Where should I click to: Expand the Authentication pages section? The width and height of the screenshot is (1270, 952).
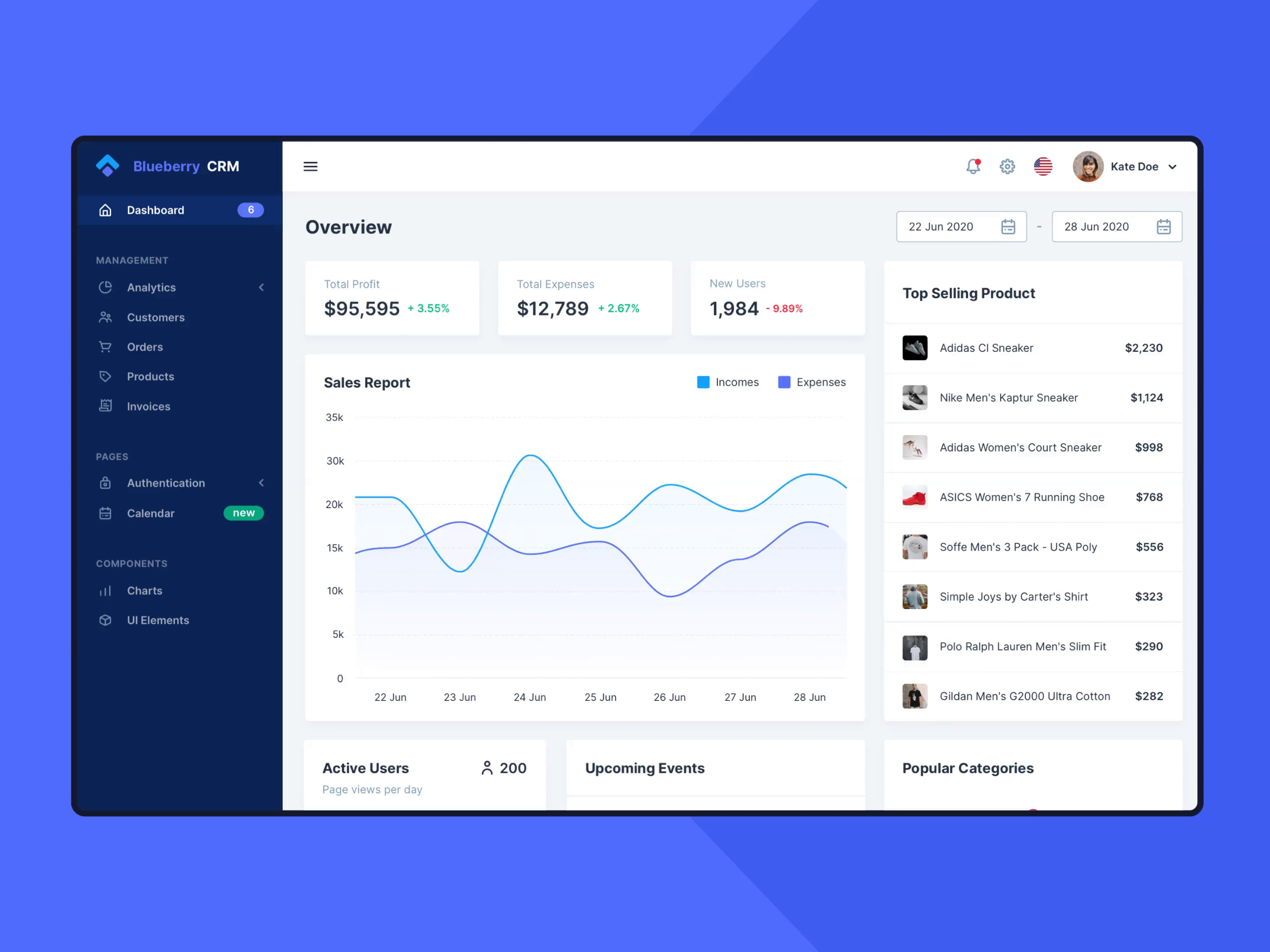261,482
